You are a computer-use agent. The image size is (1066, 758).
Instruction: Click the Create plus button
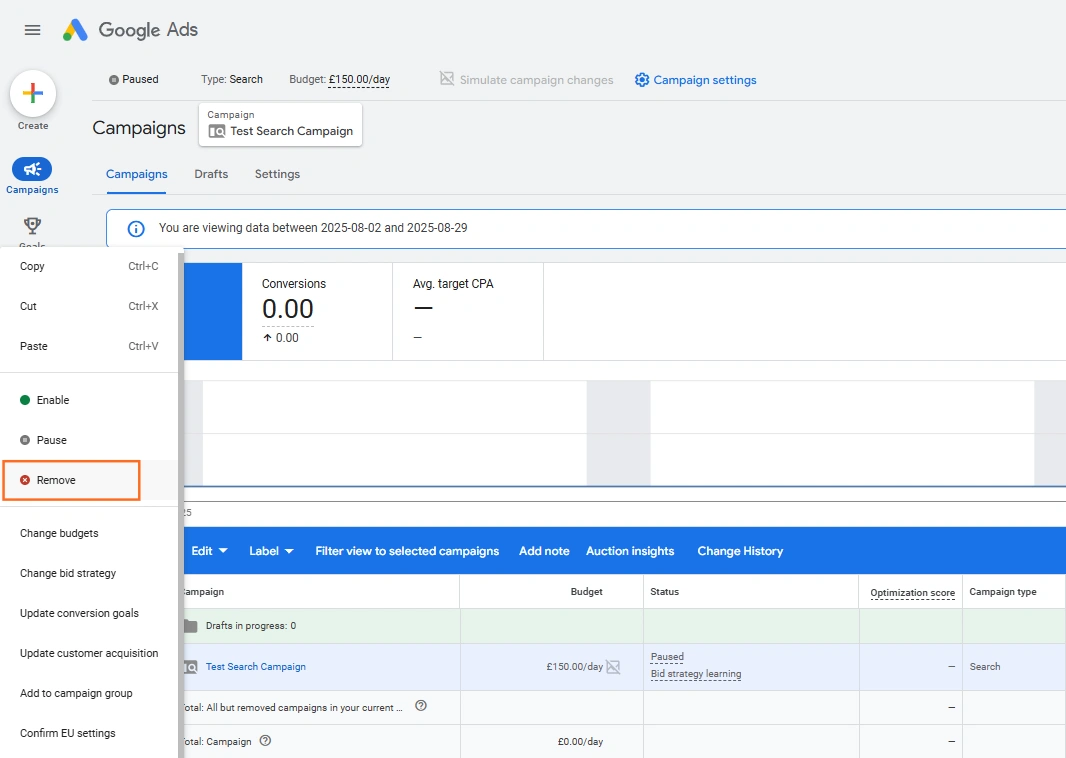[33, 93]
